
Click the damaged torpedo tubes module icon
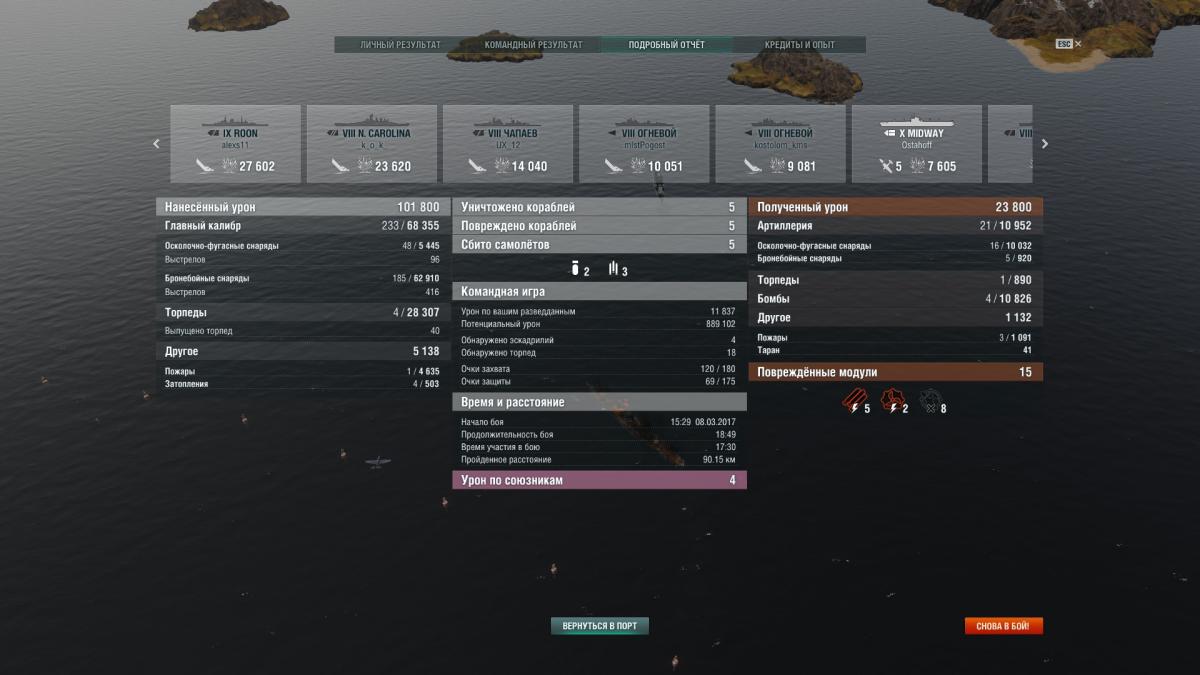click(853, 403)
